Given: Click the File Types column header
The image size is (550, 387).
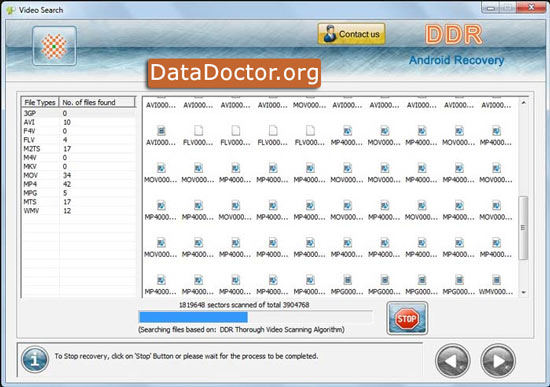Looking at the screenshot, I should click(x=40, y=102).
